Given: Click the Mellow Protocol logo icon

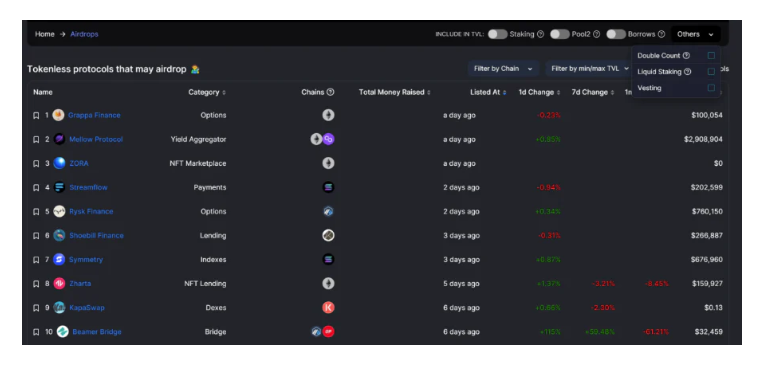Looking at the screenshot, I should (59, 140).
